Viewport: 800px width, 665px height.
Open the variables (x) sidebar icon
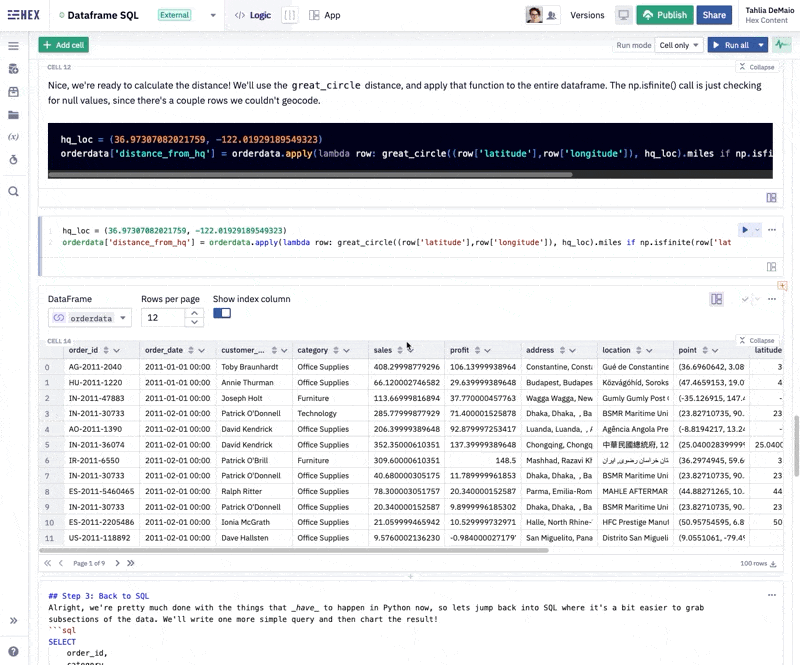pyautogui.click(x=14, y=137)
